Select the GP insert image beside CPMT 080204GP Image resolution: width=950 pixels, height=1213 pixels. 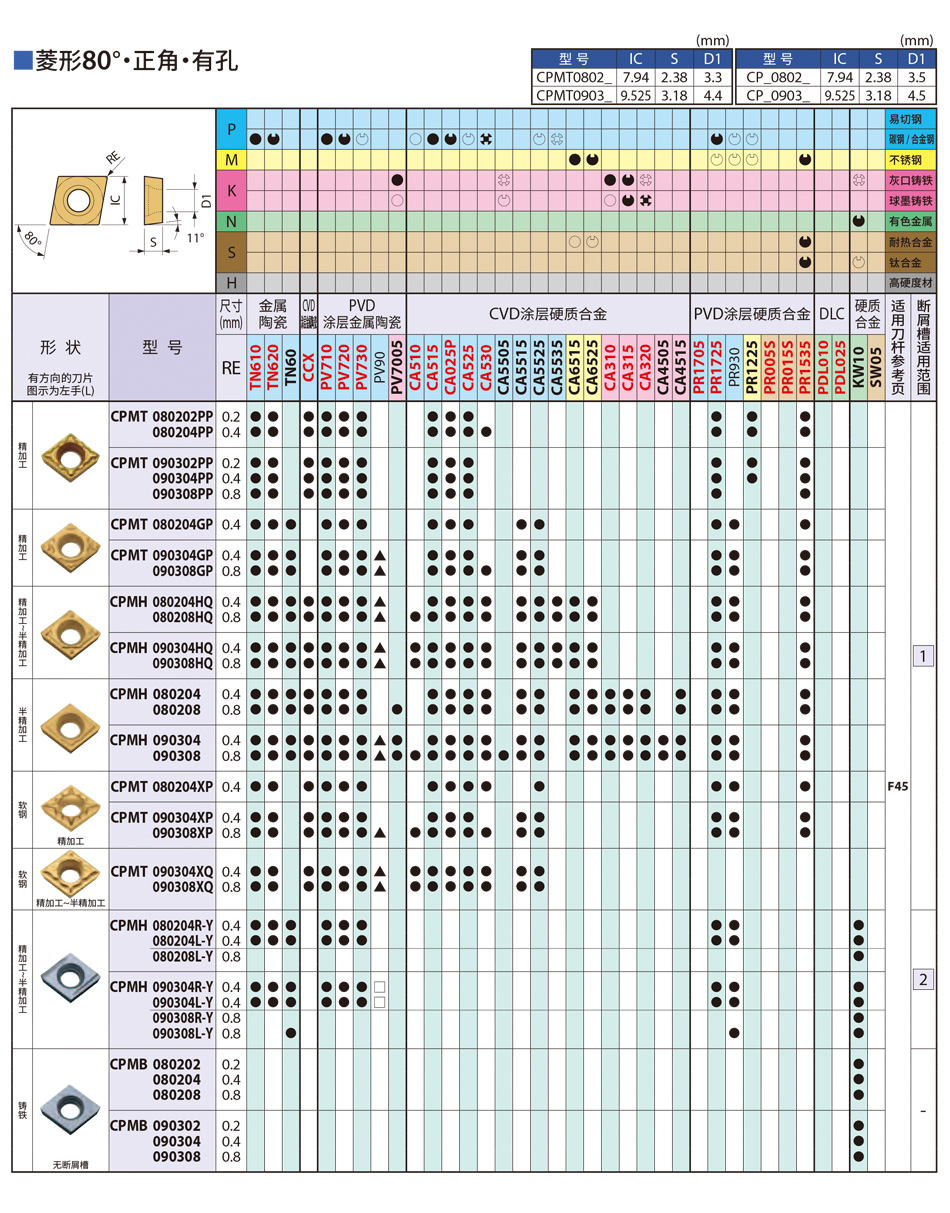coord(69,546)
